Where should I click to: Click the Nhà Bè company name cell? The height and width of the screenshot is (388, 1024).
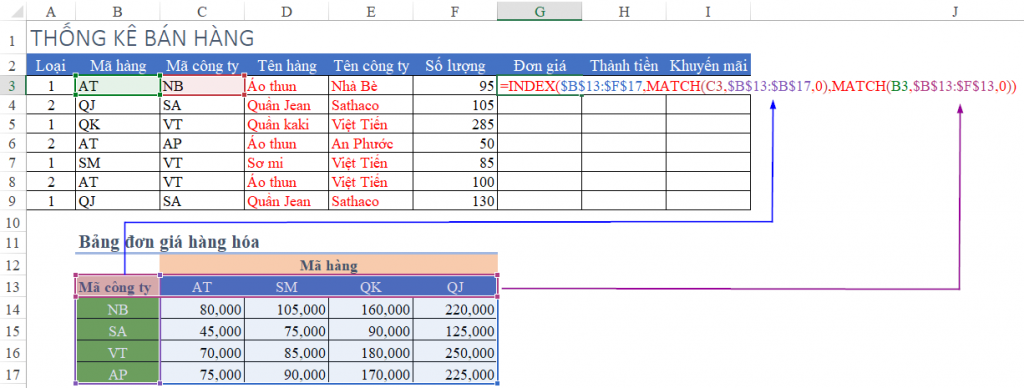point(371,86)
